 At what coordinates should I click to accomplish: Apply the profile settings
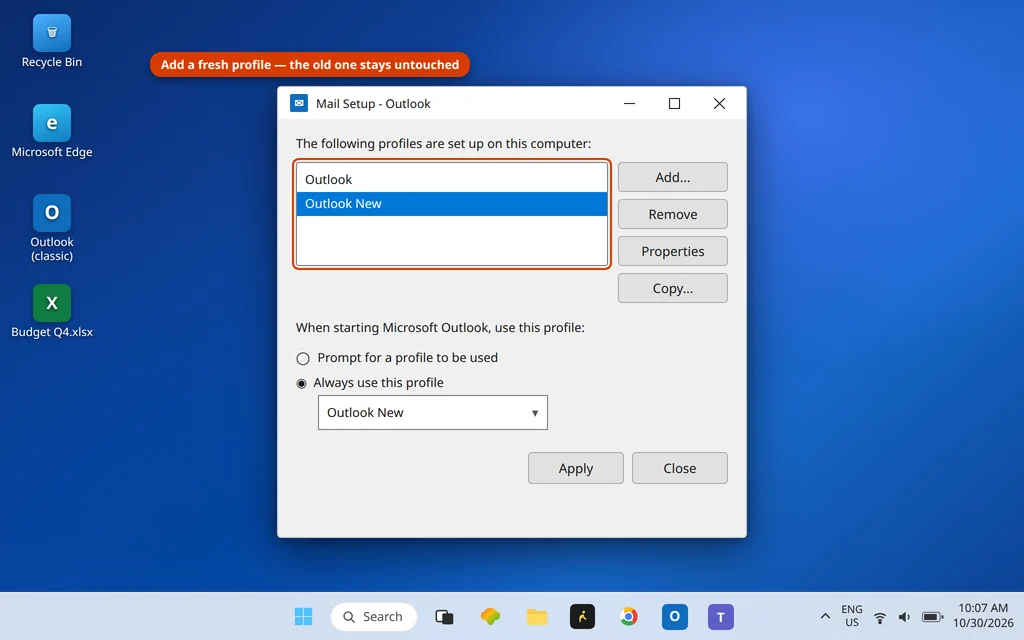click(576, 468)
